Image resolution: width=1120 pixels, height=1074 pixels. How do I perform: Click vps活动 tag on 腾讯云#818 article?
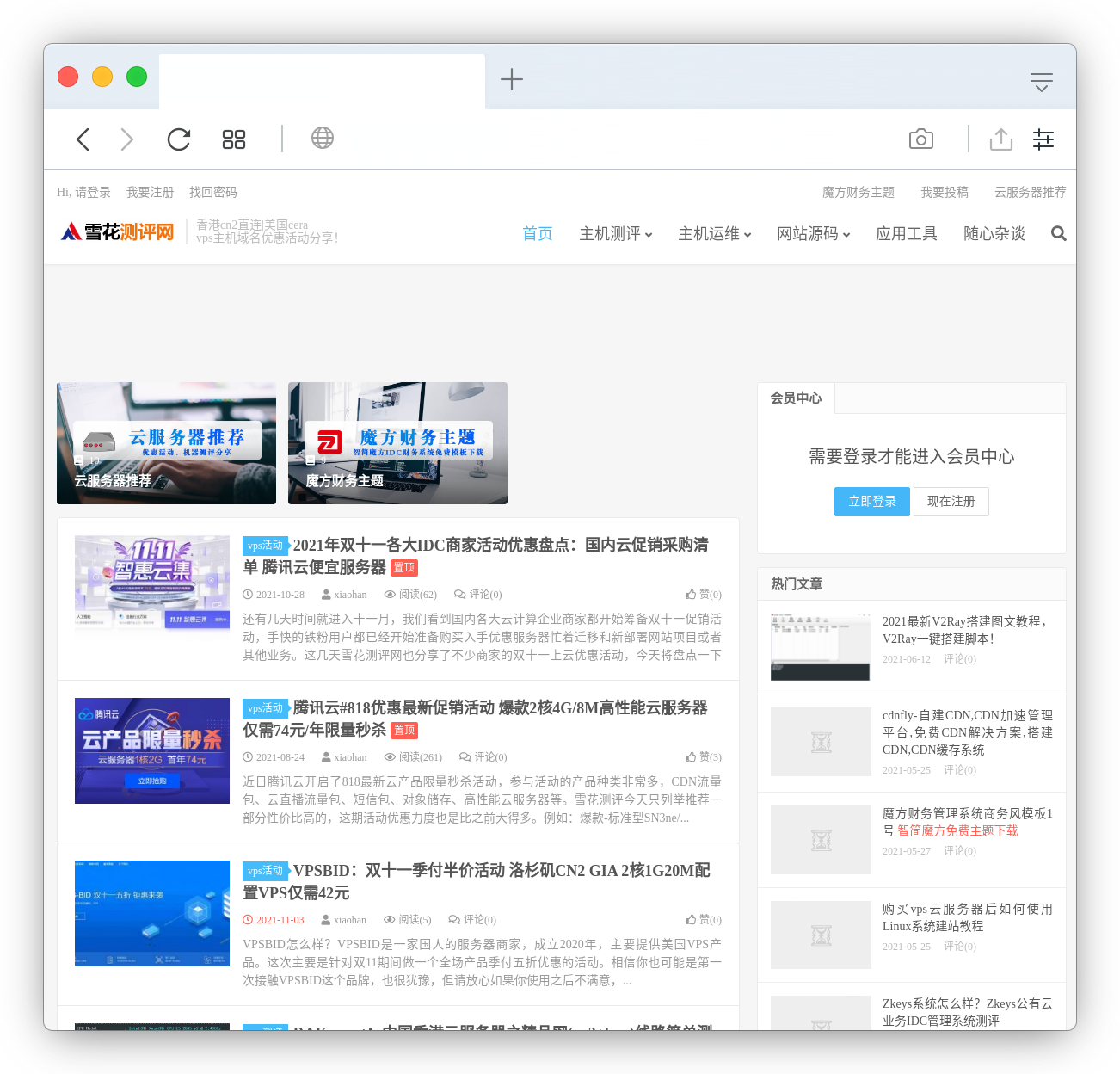click(x=265, y=708)
